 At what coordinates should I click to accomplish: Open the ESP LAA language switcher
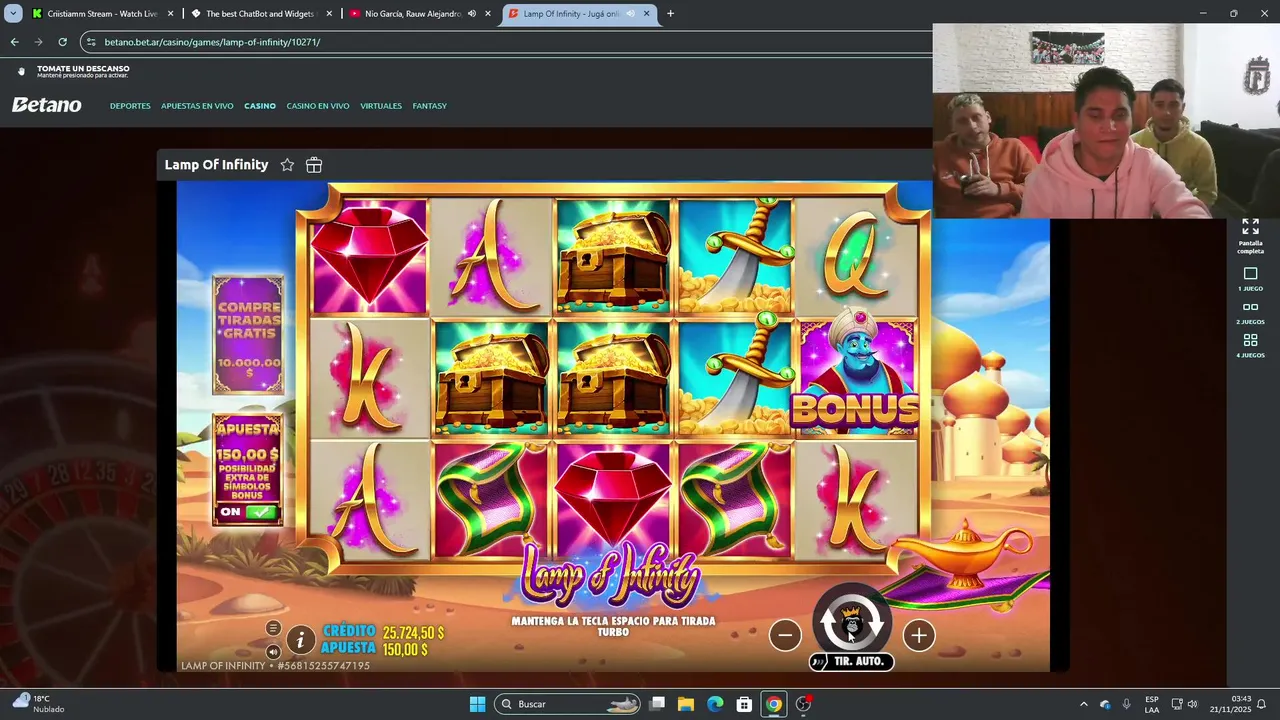[x=1152, y=704]
